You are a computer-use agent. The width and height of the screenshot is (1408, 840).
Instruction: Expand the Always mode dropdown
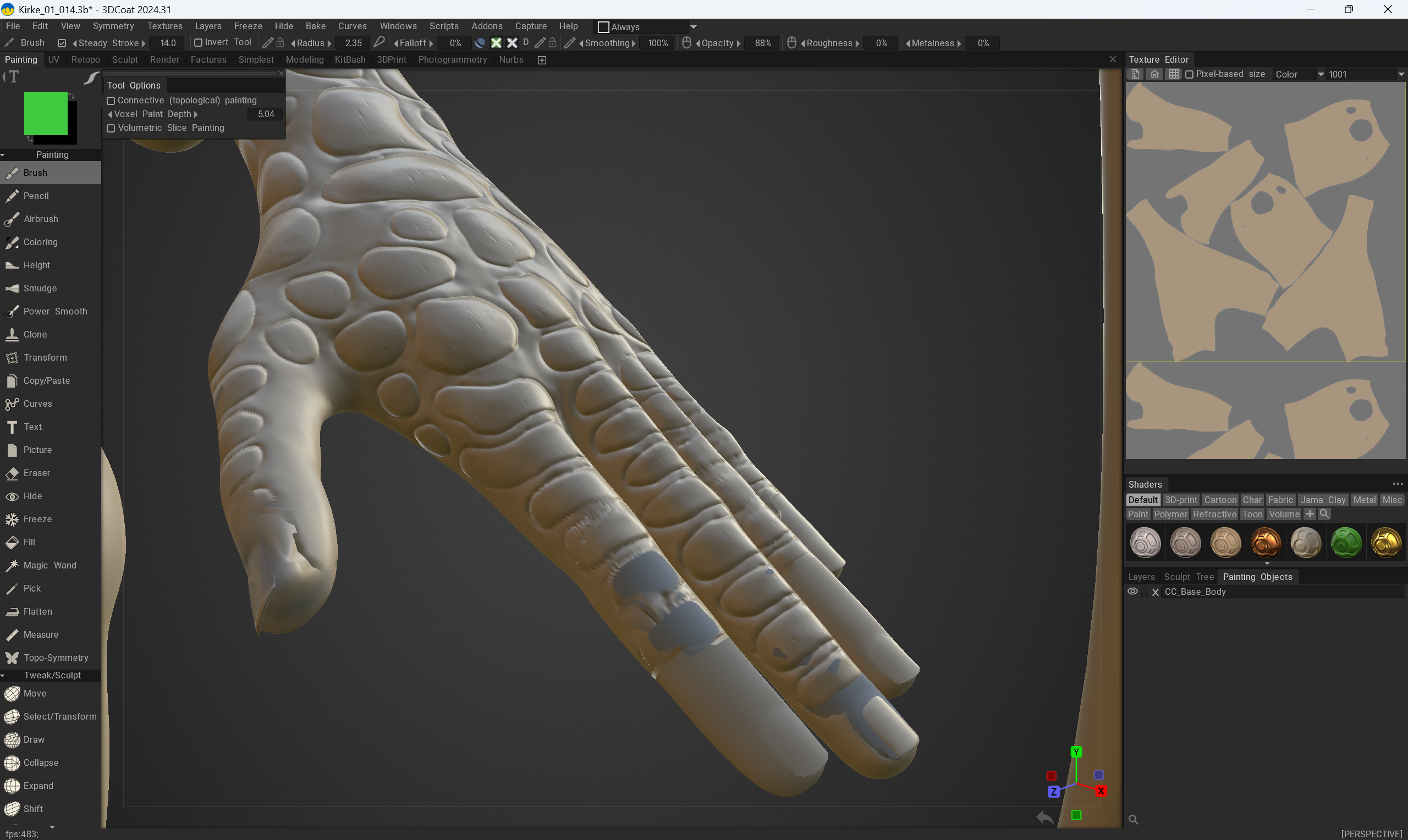[x=693, y=26]
